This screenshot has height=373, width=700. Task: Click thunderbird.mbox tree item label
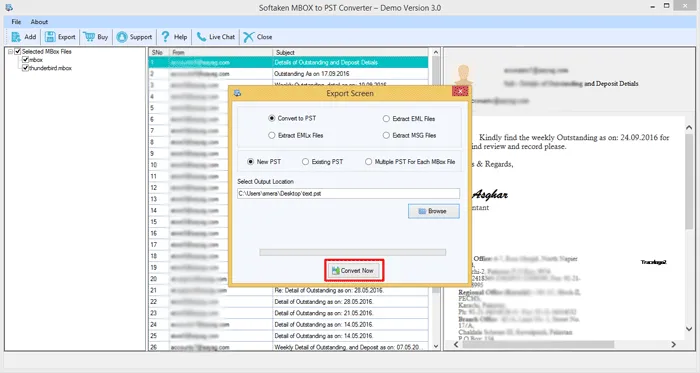coord(50,68)
